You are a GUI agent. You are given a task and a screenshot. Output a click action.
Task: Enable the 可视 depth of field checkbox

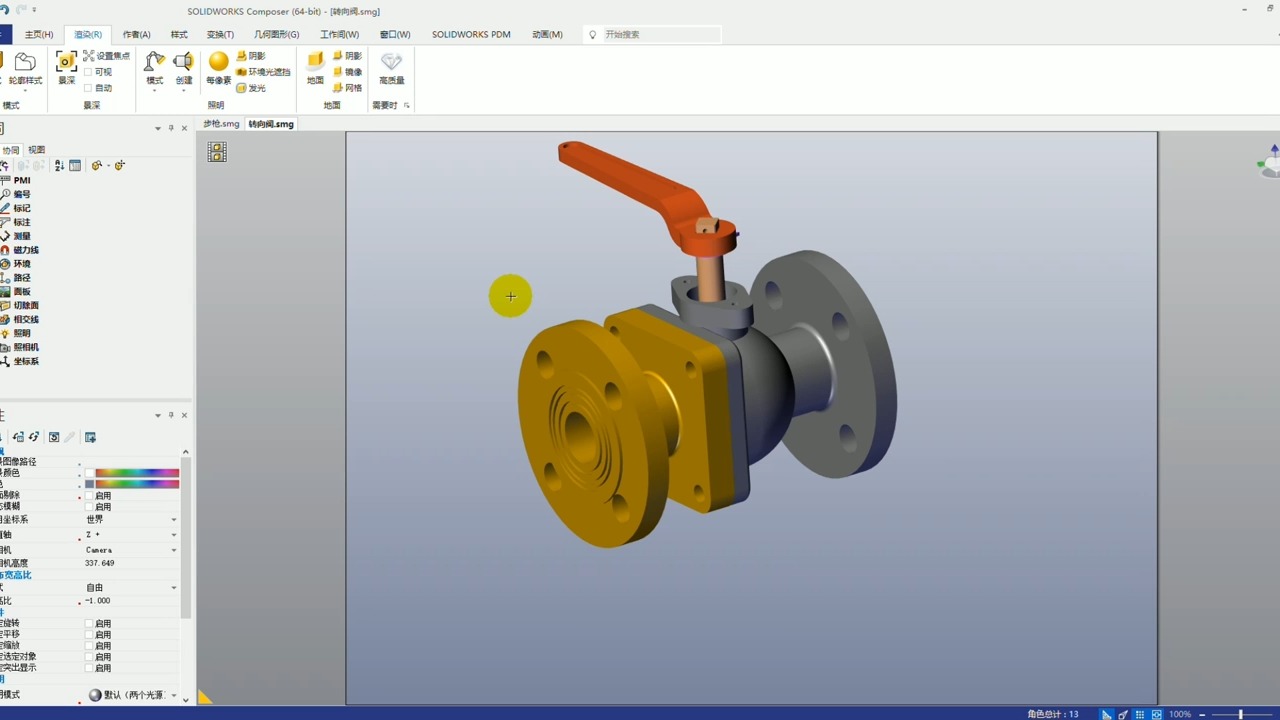point(88,72)
